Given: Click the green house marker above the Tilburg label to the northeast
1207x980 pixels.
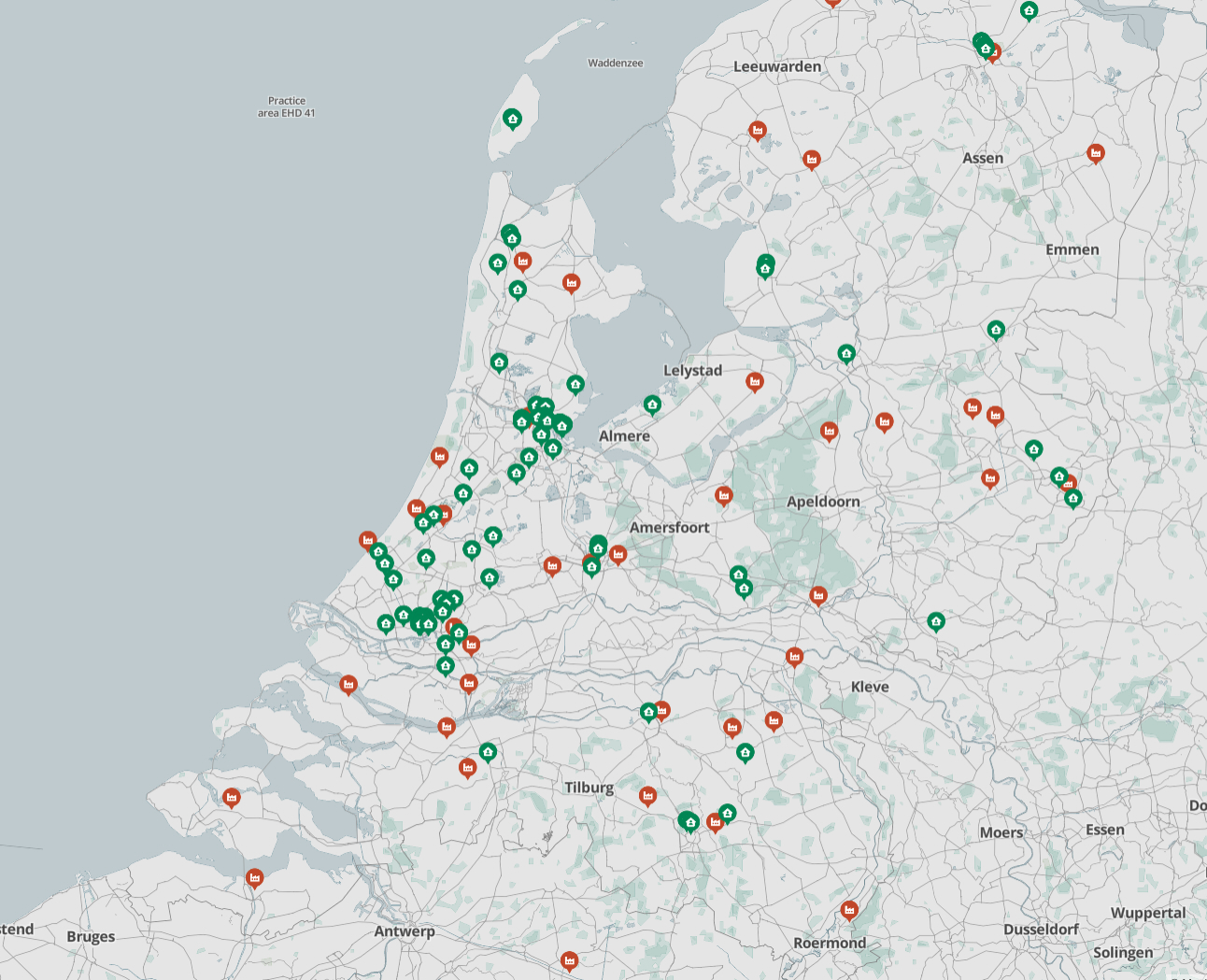Looking at the screenshot, I should 648,713.
